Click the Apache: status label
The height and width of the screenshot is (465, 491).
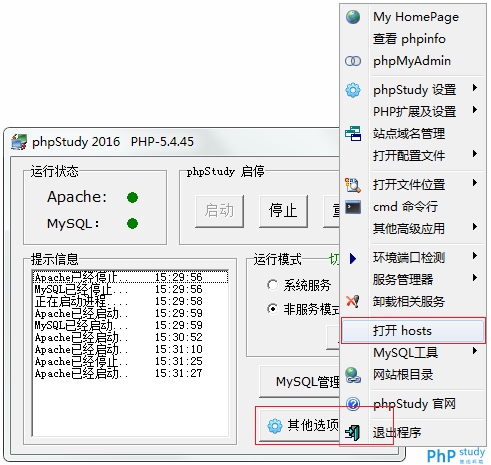[x=77, y=197]
